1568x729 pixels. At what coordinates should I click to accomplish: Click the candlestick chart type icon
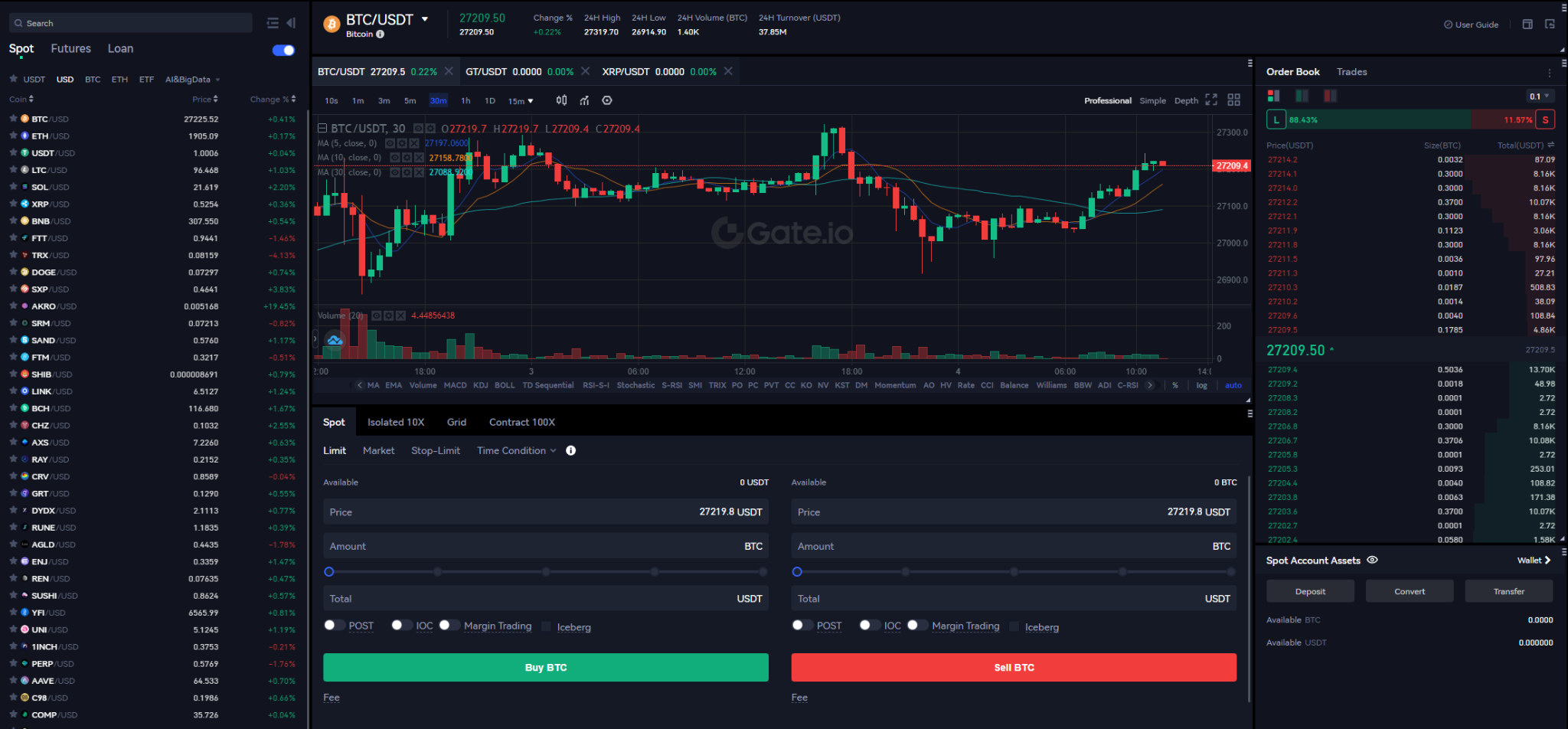point(561,100)
